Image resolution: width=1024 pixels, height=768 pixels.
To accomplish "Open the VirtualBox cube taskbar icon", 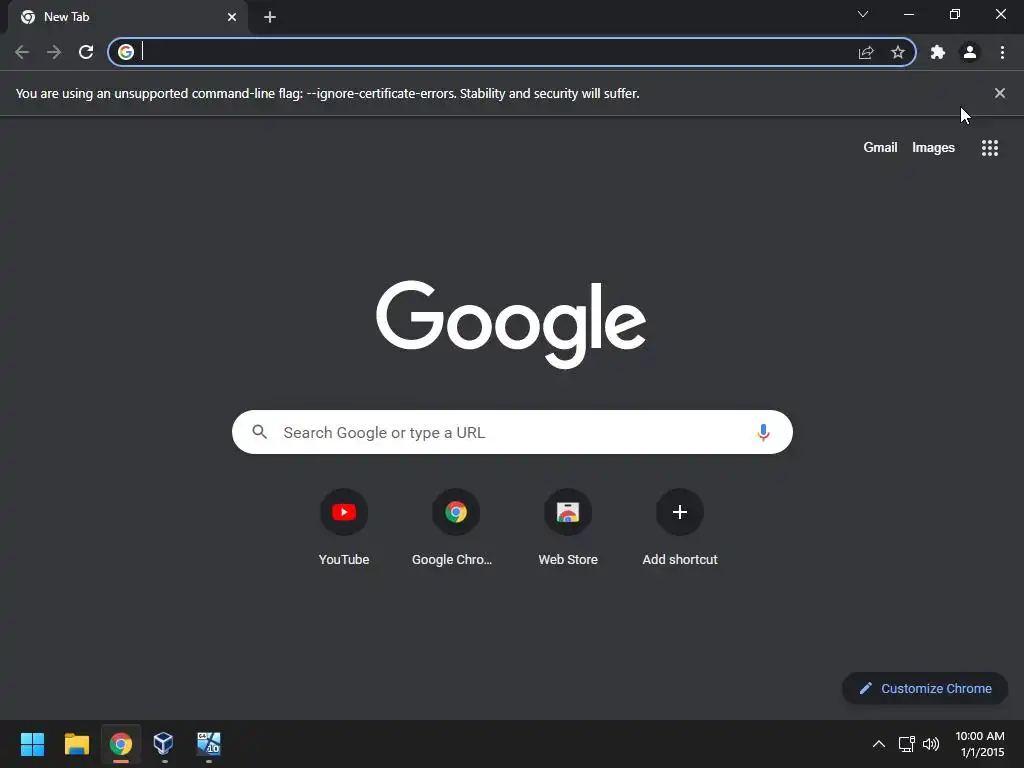I will (163, 744).
